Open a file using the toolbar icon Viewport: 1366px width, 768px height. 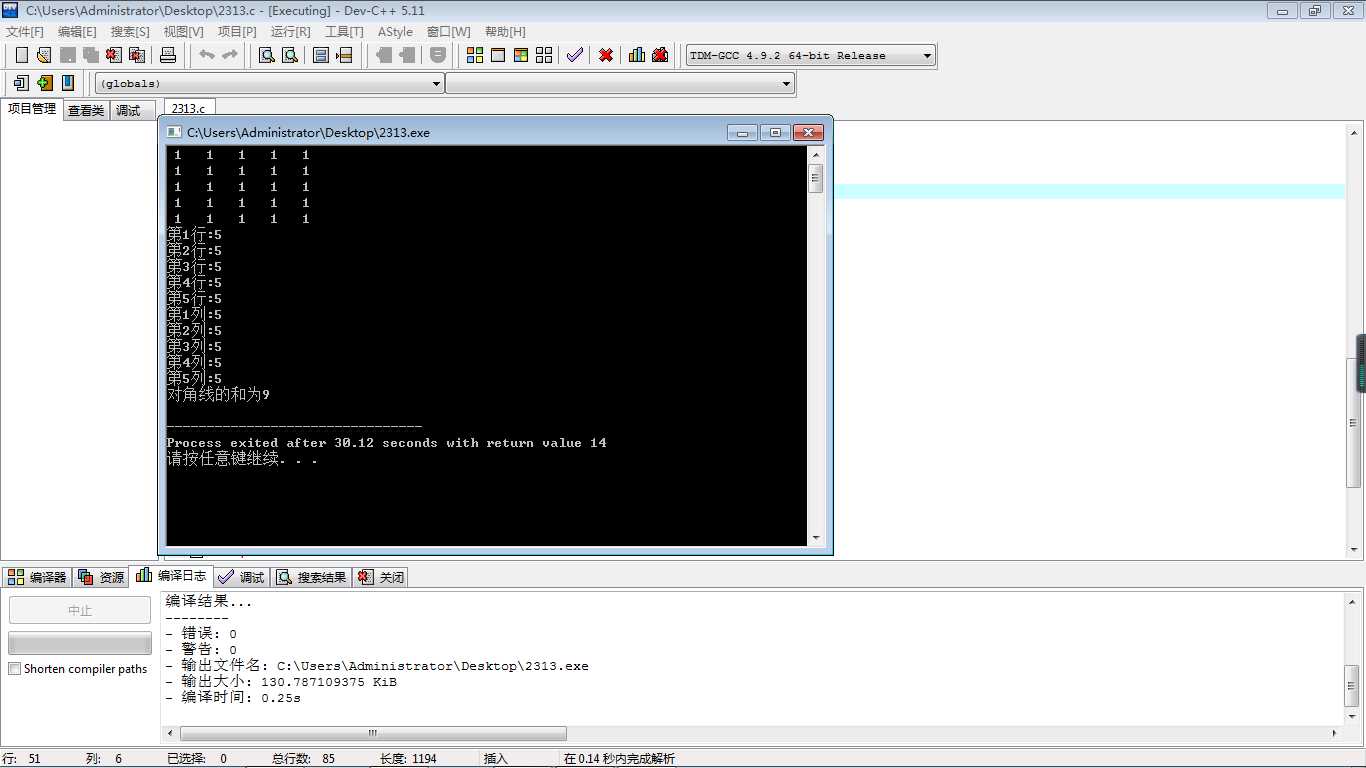point(44,55)
